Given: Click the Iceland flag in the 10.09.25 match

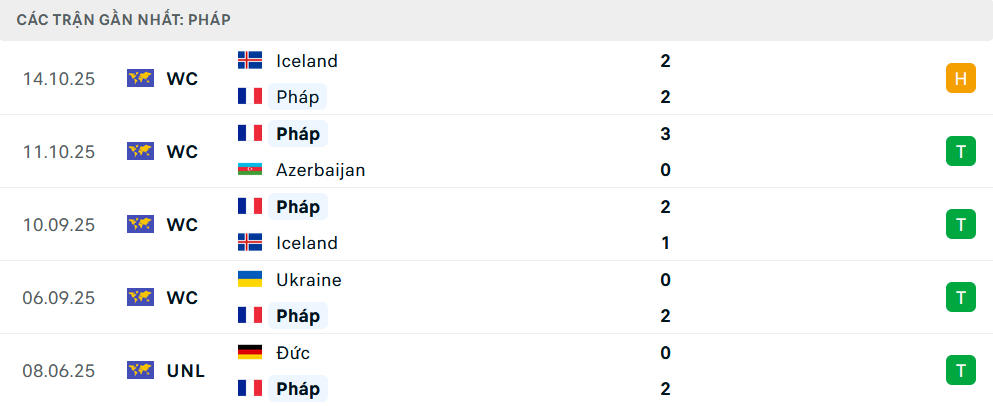Looking at the screenshot, I should click(250, 243).
